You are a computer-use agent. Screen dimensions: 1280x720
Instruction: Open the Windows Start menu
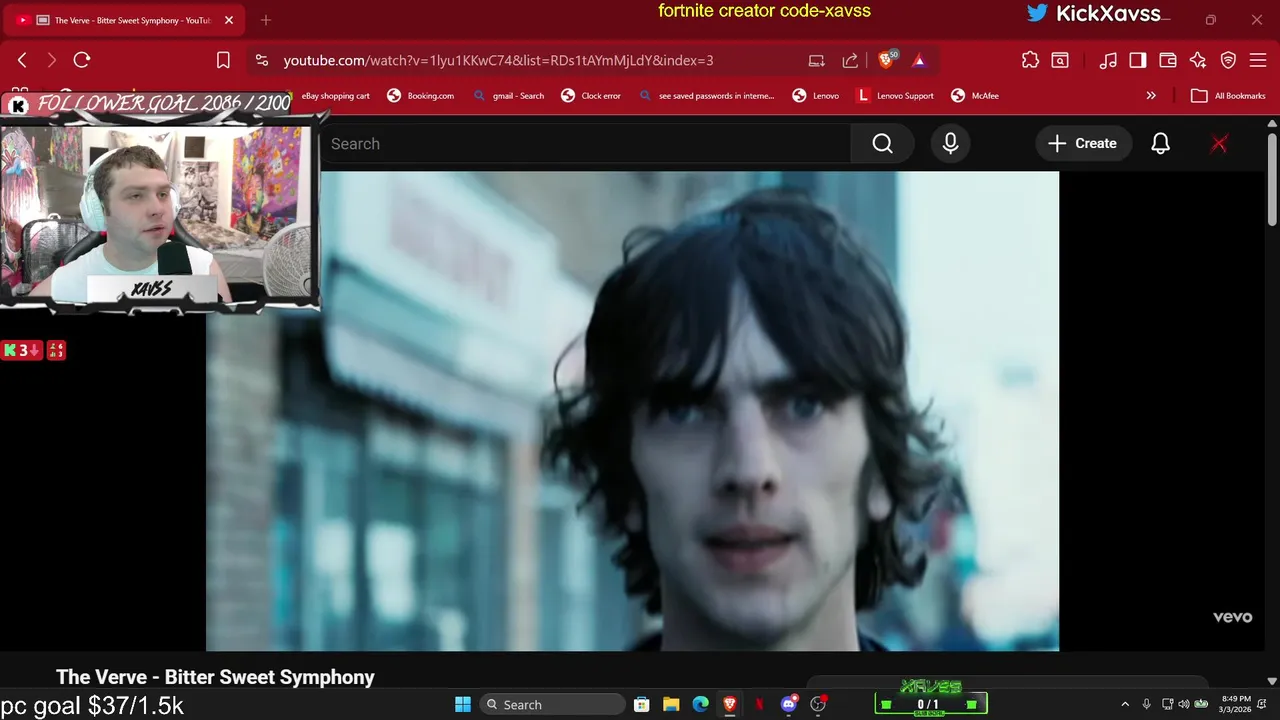coord(463,705)
